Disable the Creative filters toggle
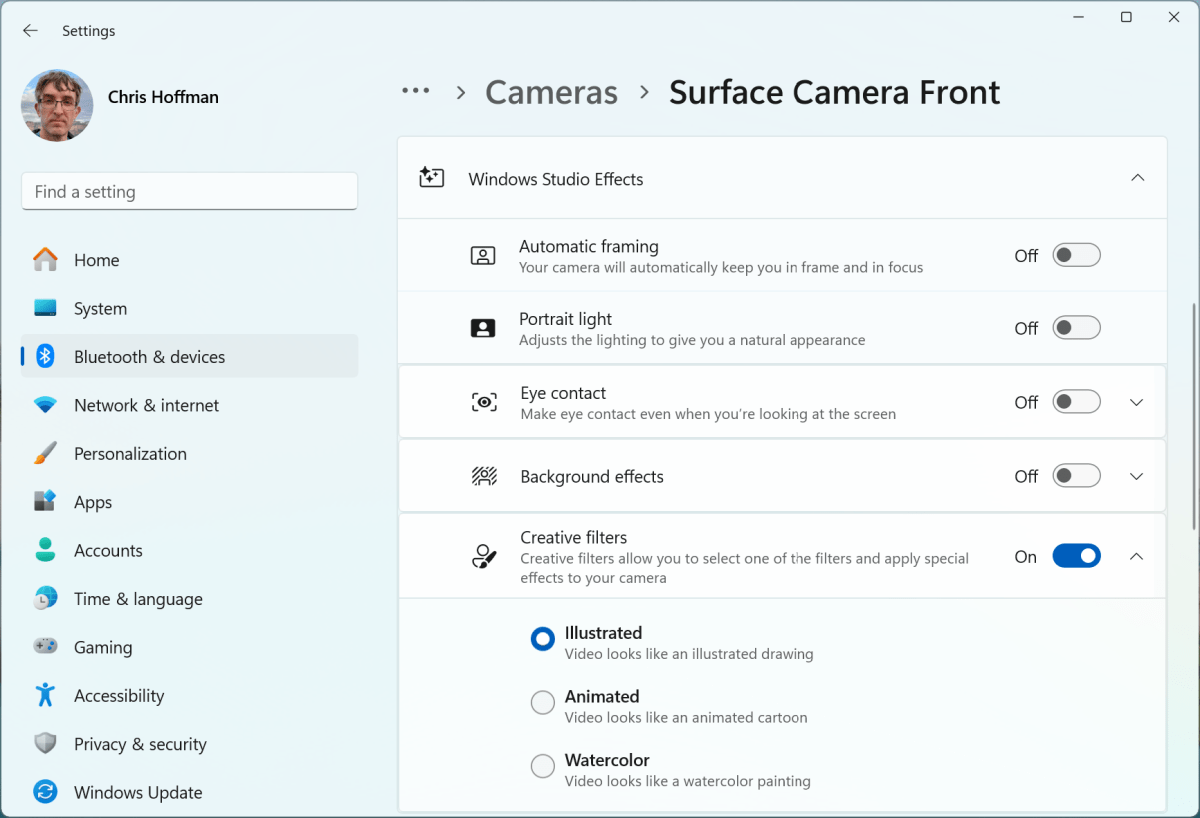 click(1076, 556)
